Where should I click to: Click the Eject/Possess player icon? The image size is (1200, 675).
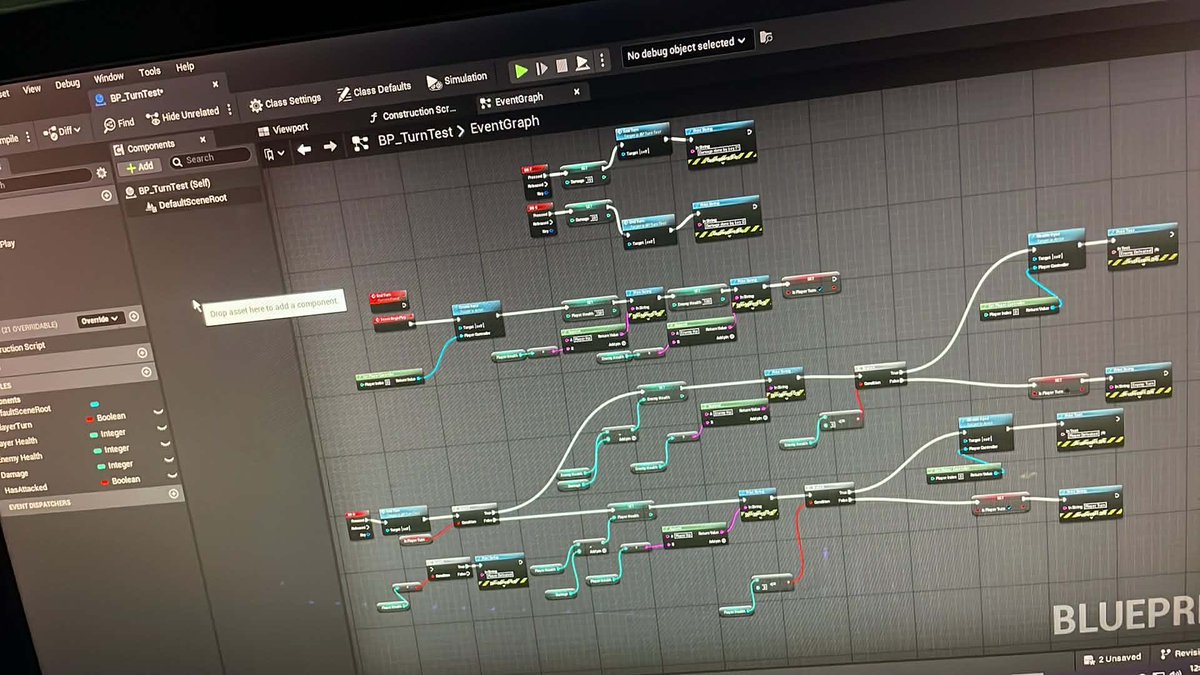pos(583,65)
